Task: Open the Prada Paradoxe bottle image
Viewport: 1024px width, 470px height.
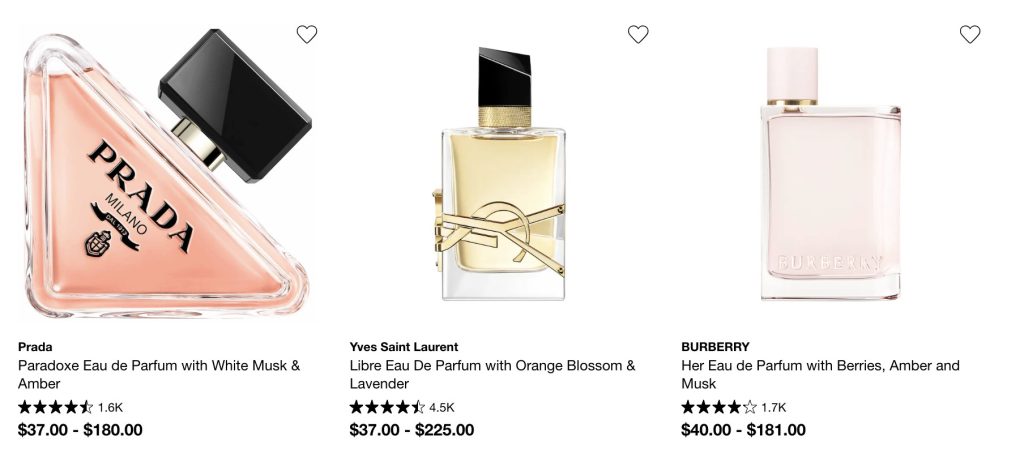Action: (167, 174)
